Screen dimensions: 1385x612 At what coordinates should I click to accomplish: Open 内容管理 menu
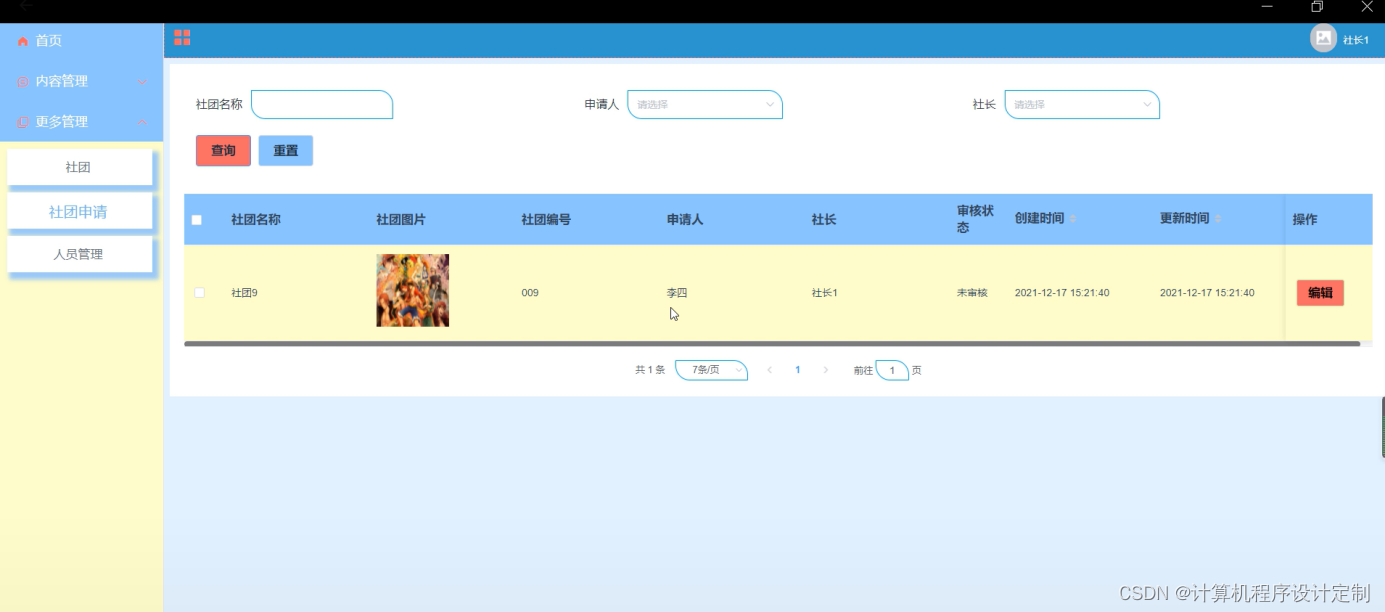[x=81, y=82]
